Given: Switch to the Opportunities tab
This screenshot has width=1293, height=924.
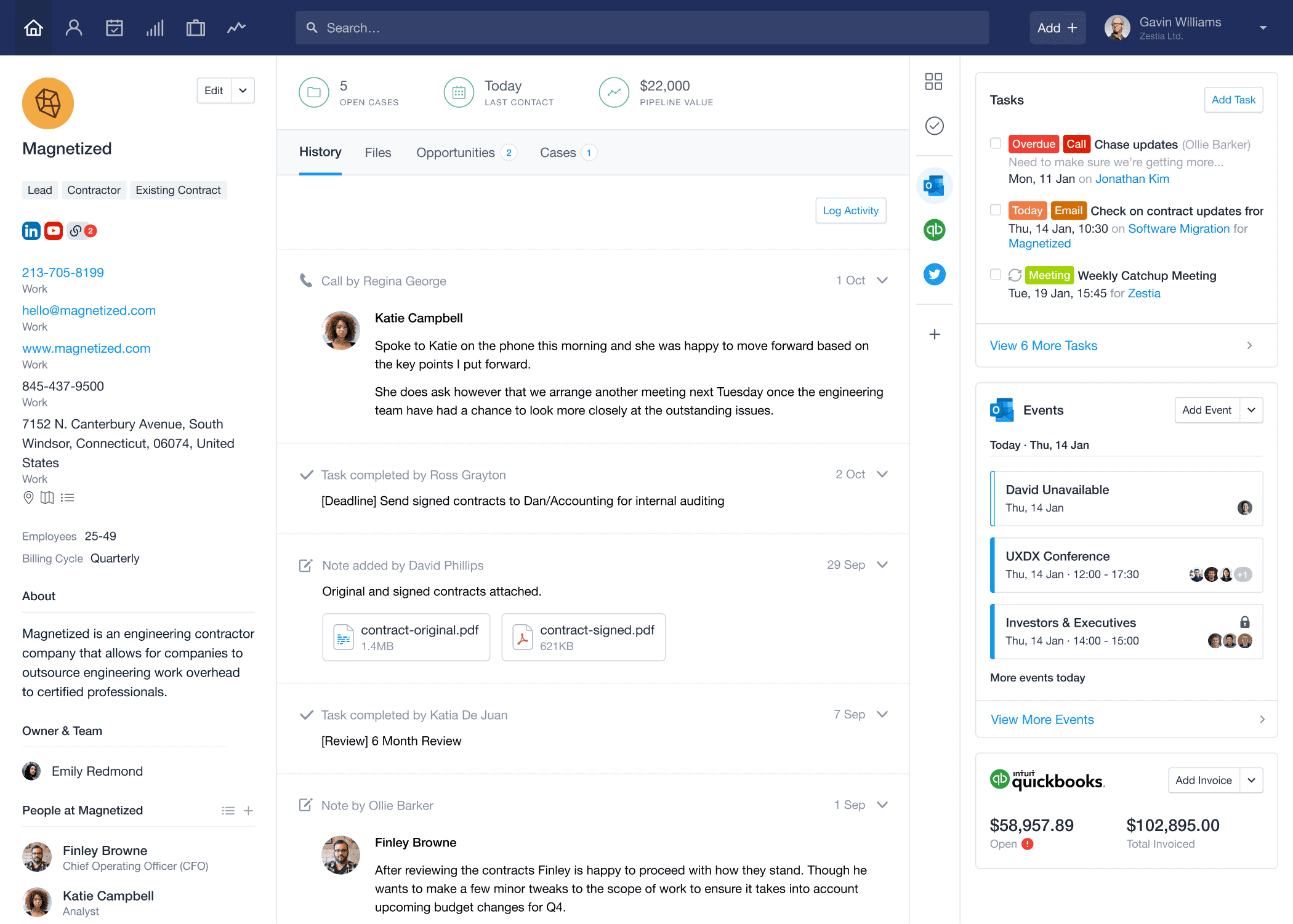Looking at the screenshot, I should 455,153.
